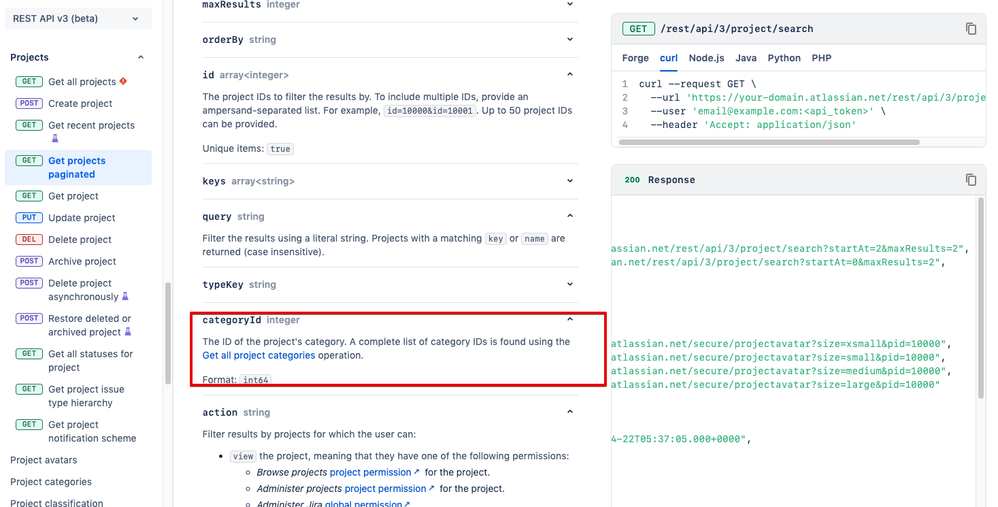Click the deprecated red diamond icon beside Get all projects

pos(123,81)
